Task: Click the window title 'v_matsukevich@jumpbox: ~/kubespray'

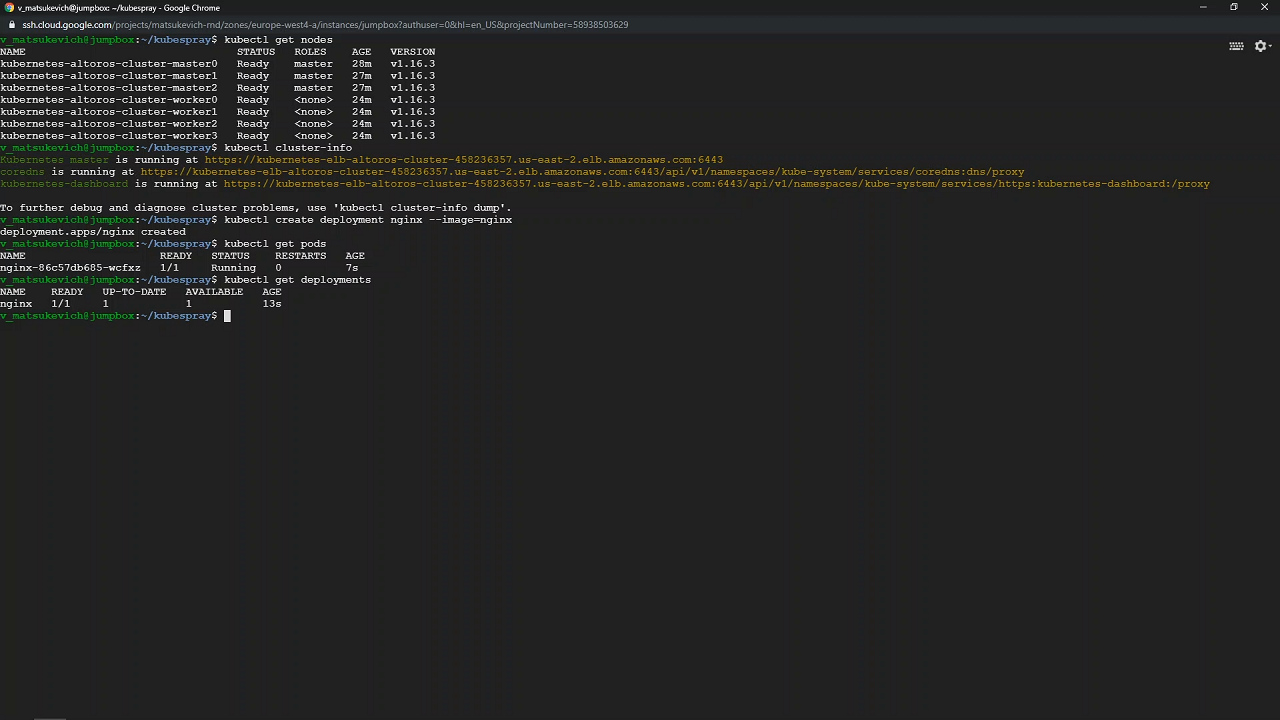Action: (x=88, y=7)
